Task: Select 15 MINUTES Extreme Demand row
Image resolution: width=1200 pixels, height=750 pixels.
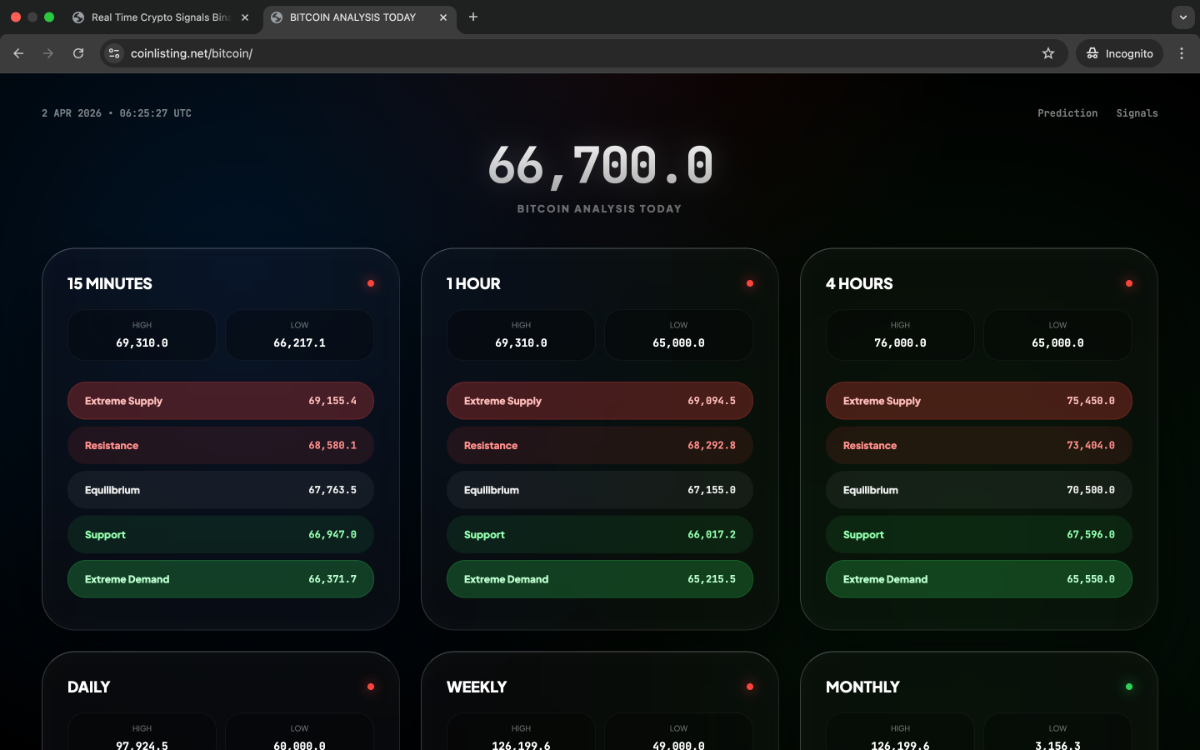Action: pos(220,579)
